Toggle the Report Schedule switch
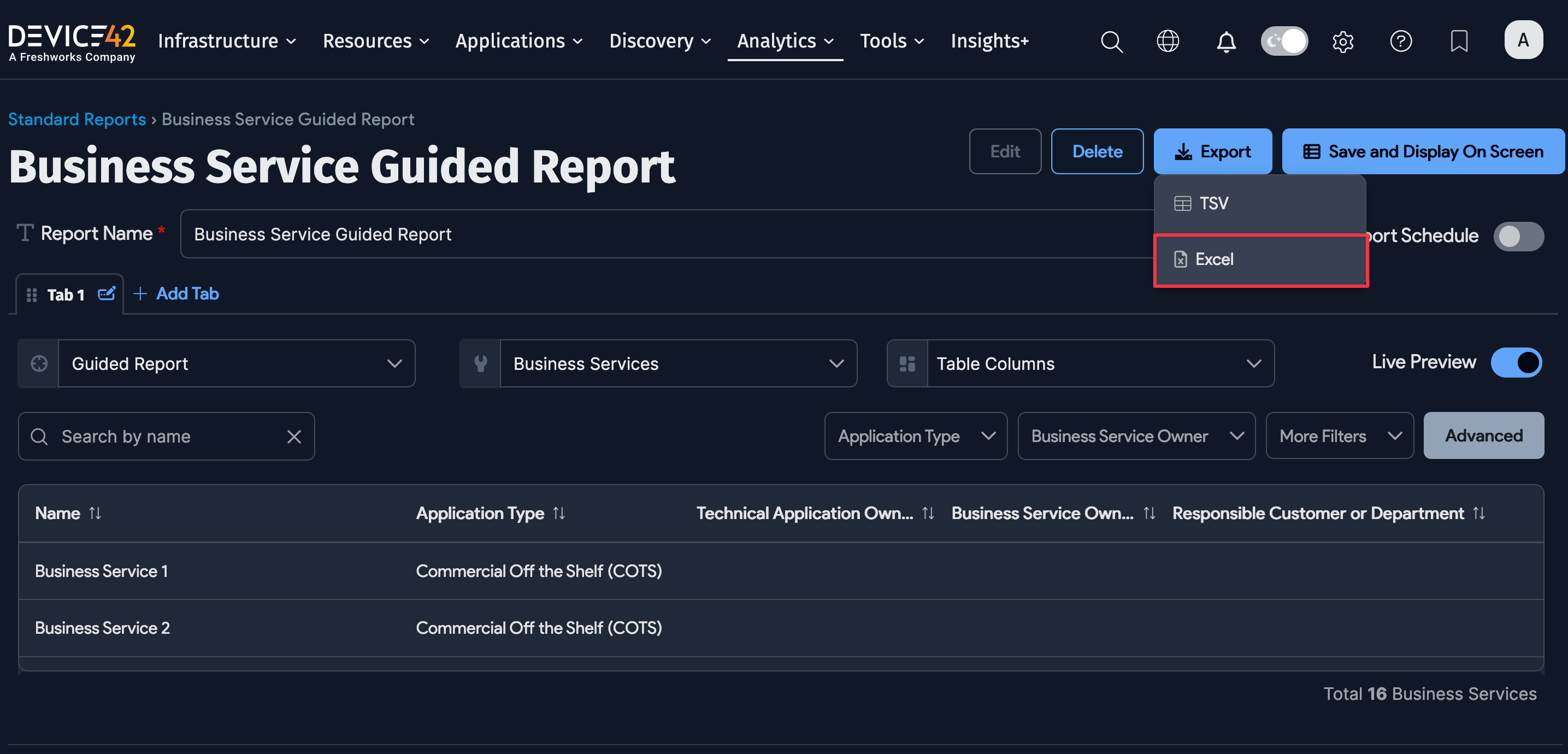The image size is (1568, 754). [1518, 236]
